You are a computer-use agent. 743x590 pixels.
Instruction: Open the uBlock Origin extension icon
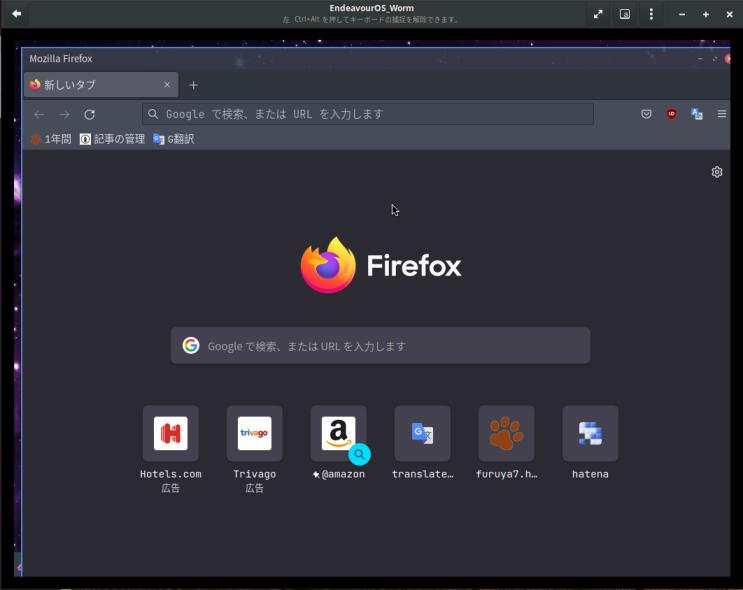point(671,114)
